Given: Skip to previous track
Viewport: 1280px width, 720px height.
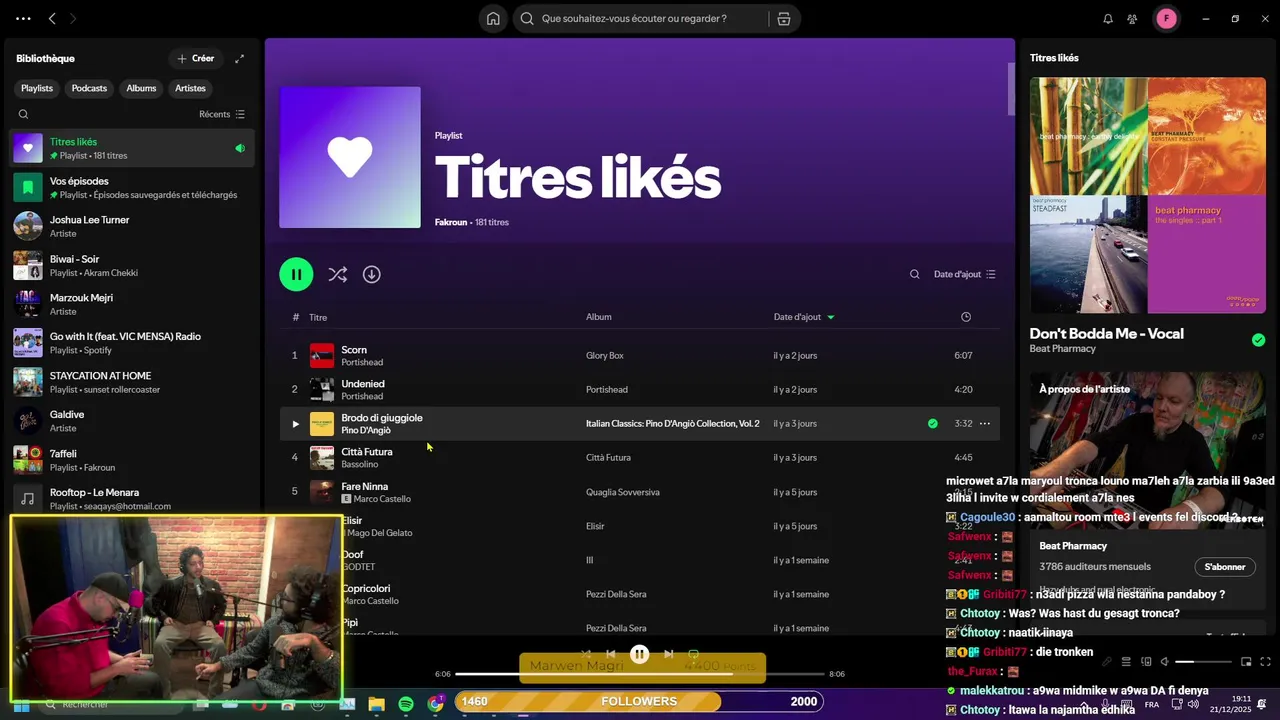Looking at the screenshot, I should [x=611, y=654].
